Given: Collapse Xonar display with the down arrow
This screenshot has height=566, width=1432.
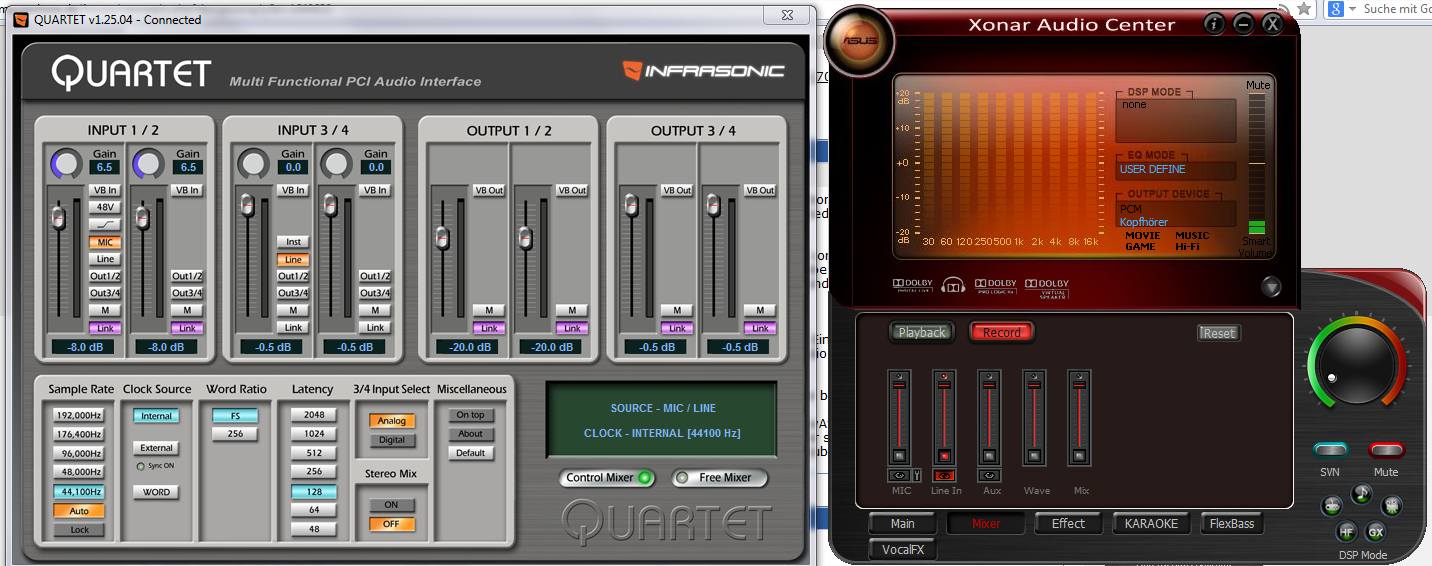Looking at the screenshot, I should (1271, 287).
